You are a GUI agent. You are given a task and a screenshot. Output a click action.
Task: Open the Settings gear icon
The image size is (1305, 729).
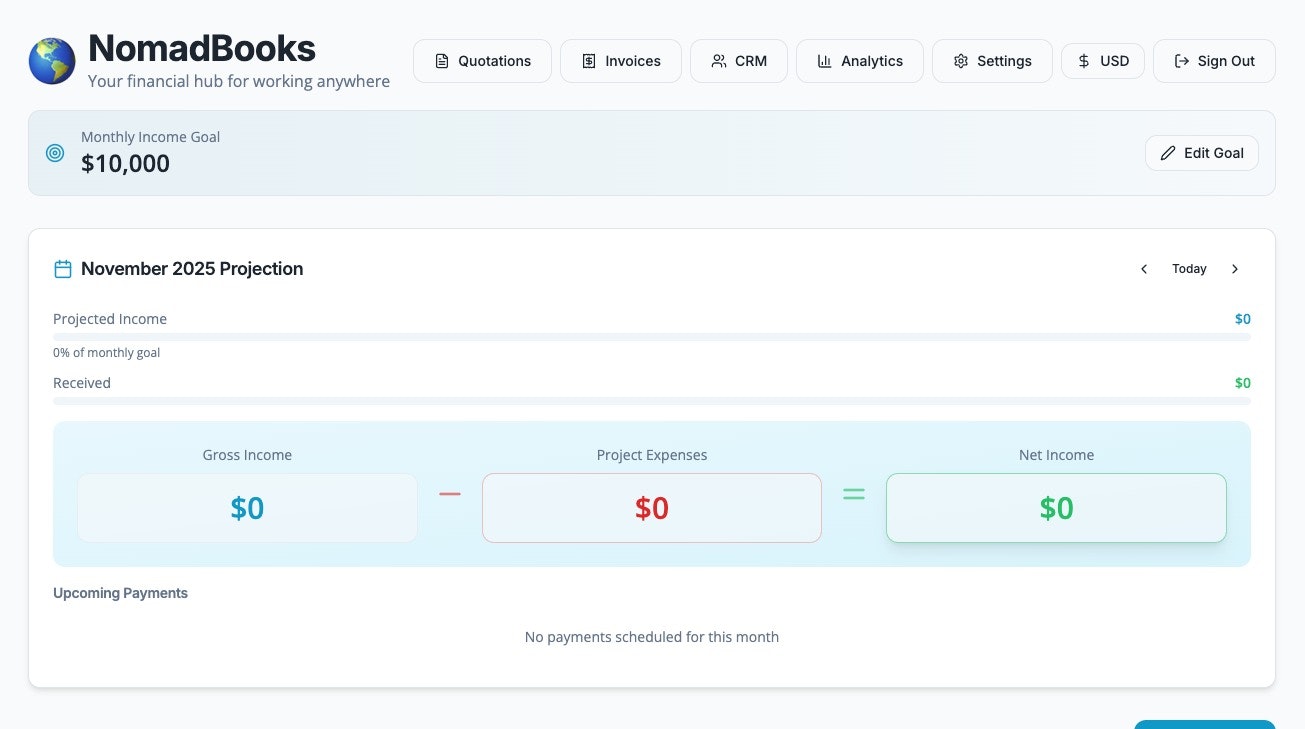point(961,61)
